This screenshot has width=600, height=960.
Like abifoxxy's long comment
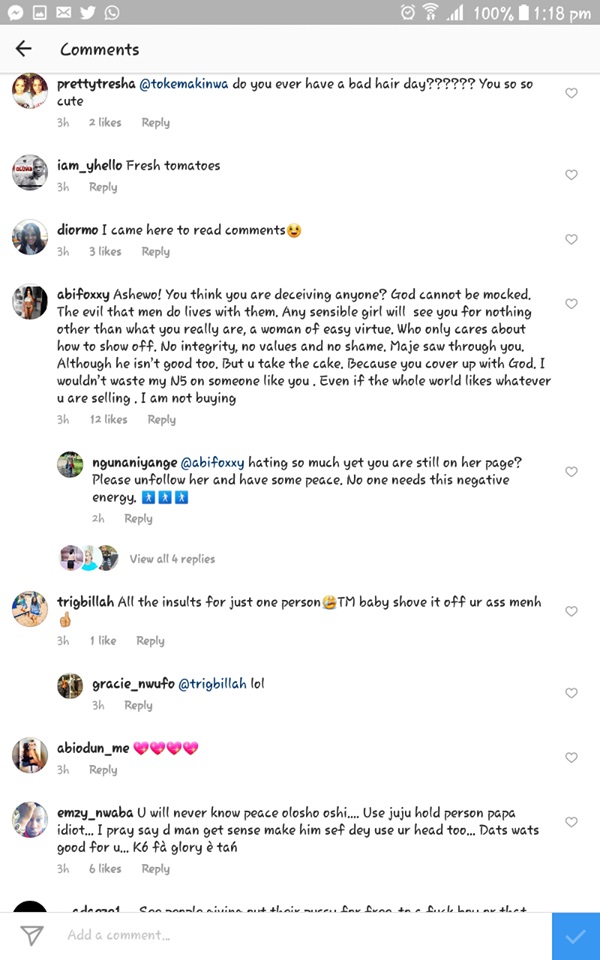click(571, 304)
